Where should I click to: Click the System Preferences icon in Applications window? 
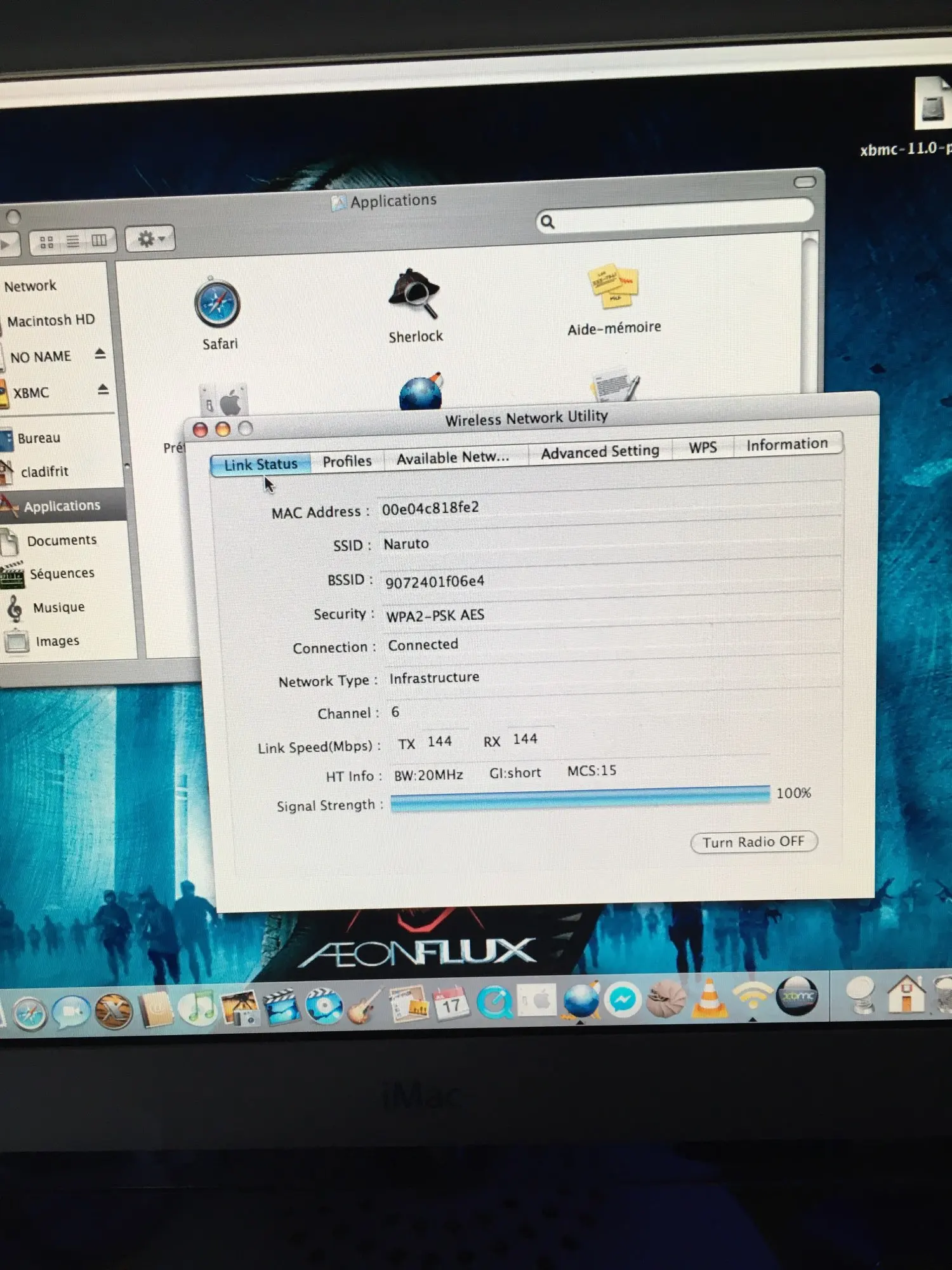point(223,401)
